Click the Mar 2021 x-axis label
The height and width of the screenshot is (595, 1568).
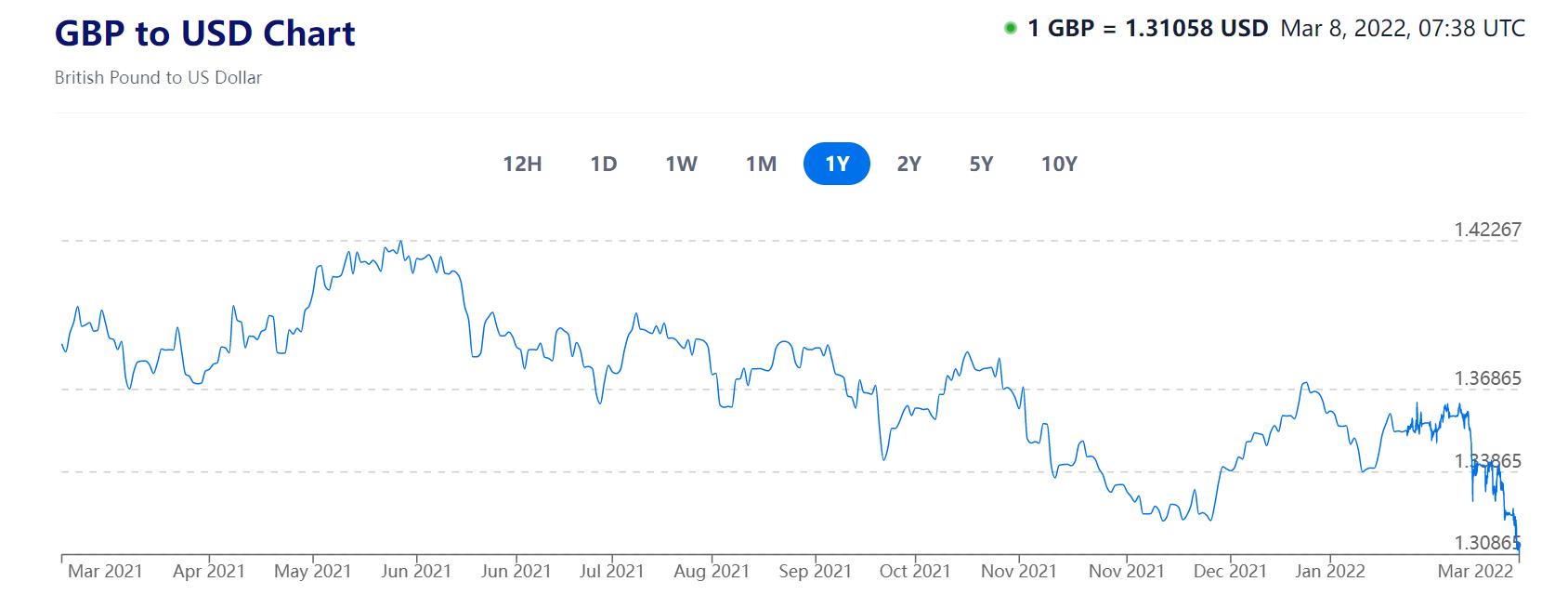click(x=105, y=571)
